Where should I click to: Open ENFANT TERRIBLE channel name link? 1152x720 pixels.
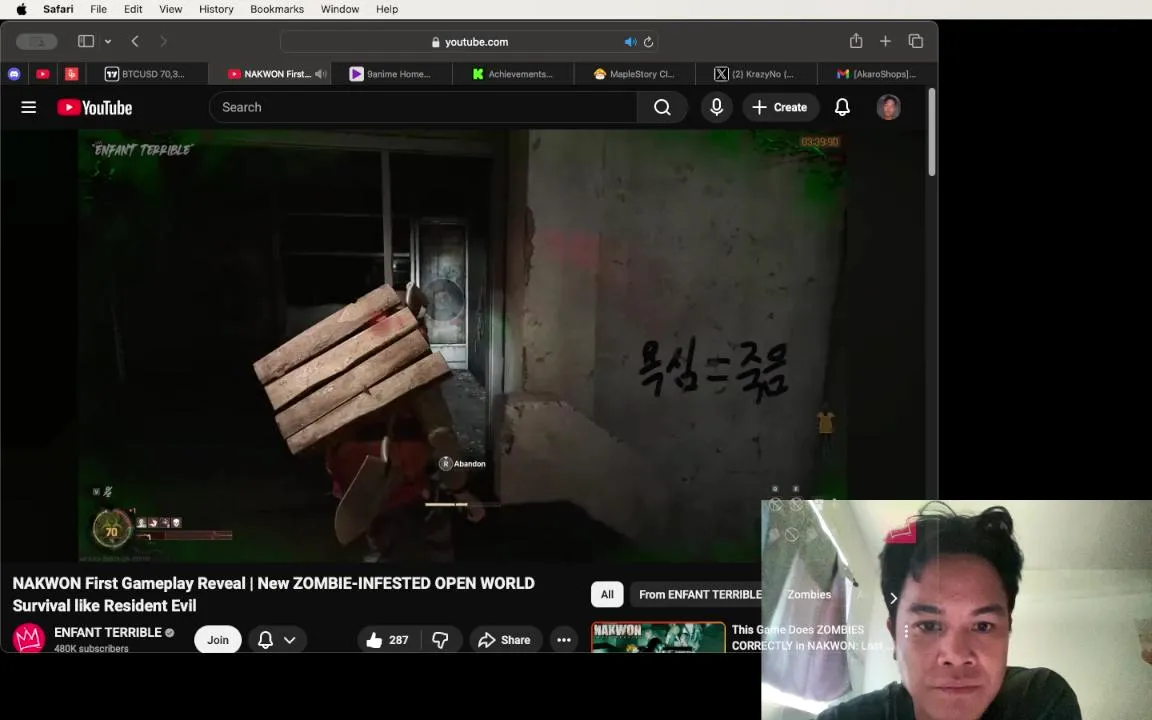[x=108, y=632]
